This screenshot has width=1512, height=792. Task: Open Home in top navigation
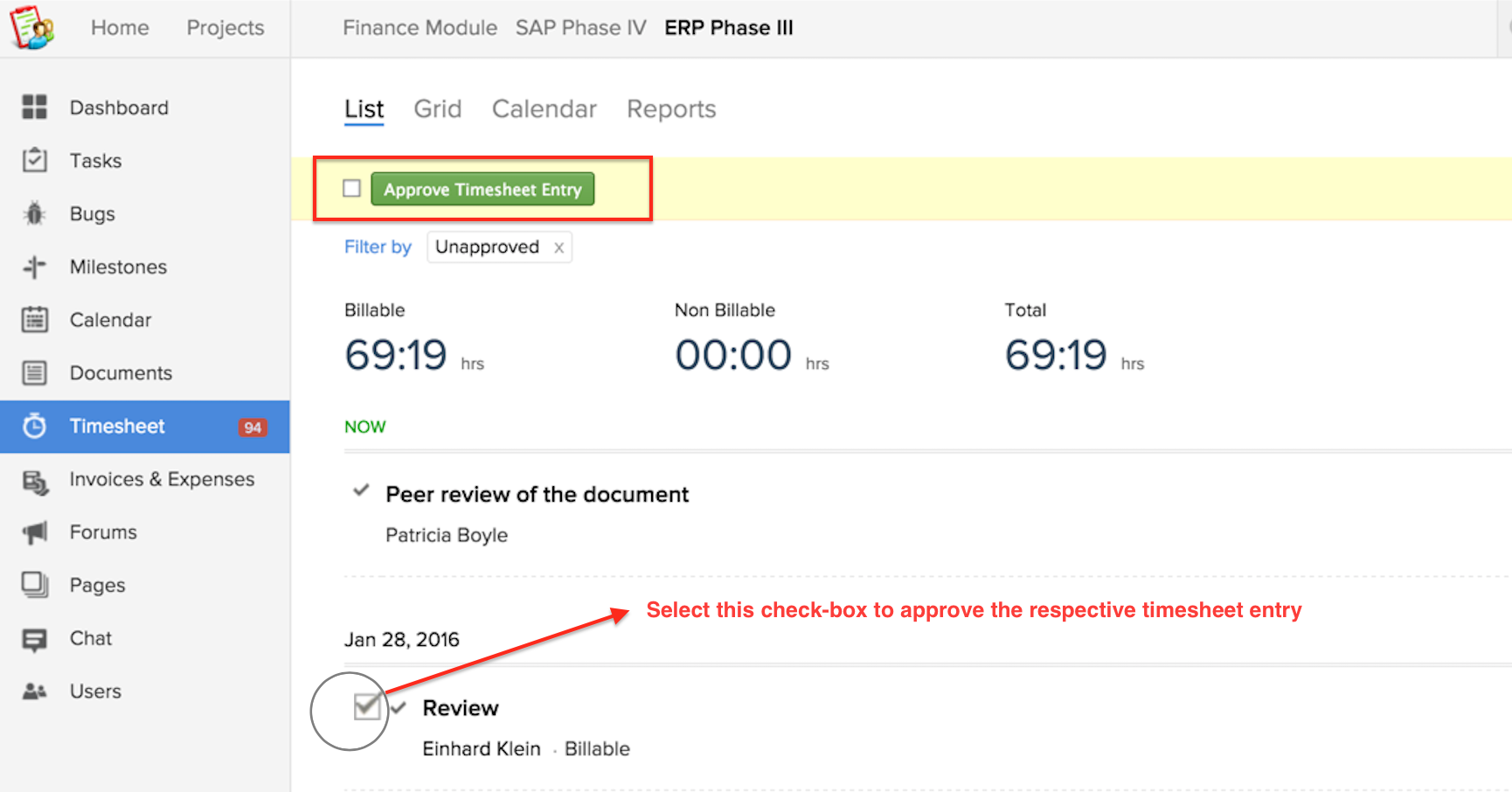coord(120,28)
